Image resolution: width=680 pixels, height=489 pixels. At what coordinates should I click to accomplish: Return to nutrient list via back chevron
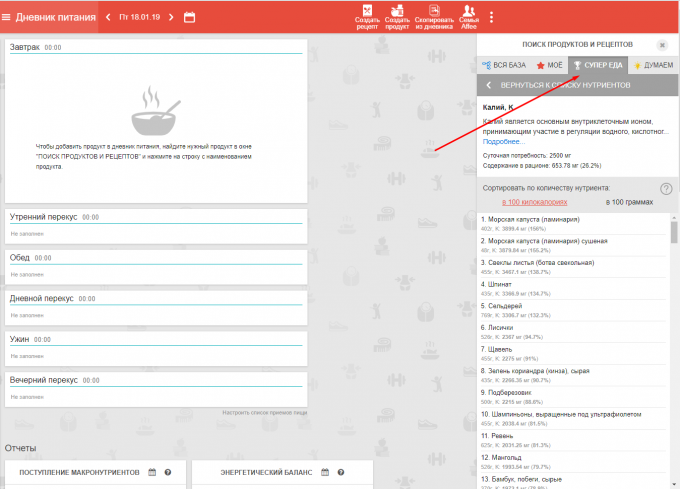pyautogui.click(x=490, y=85)
